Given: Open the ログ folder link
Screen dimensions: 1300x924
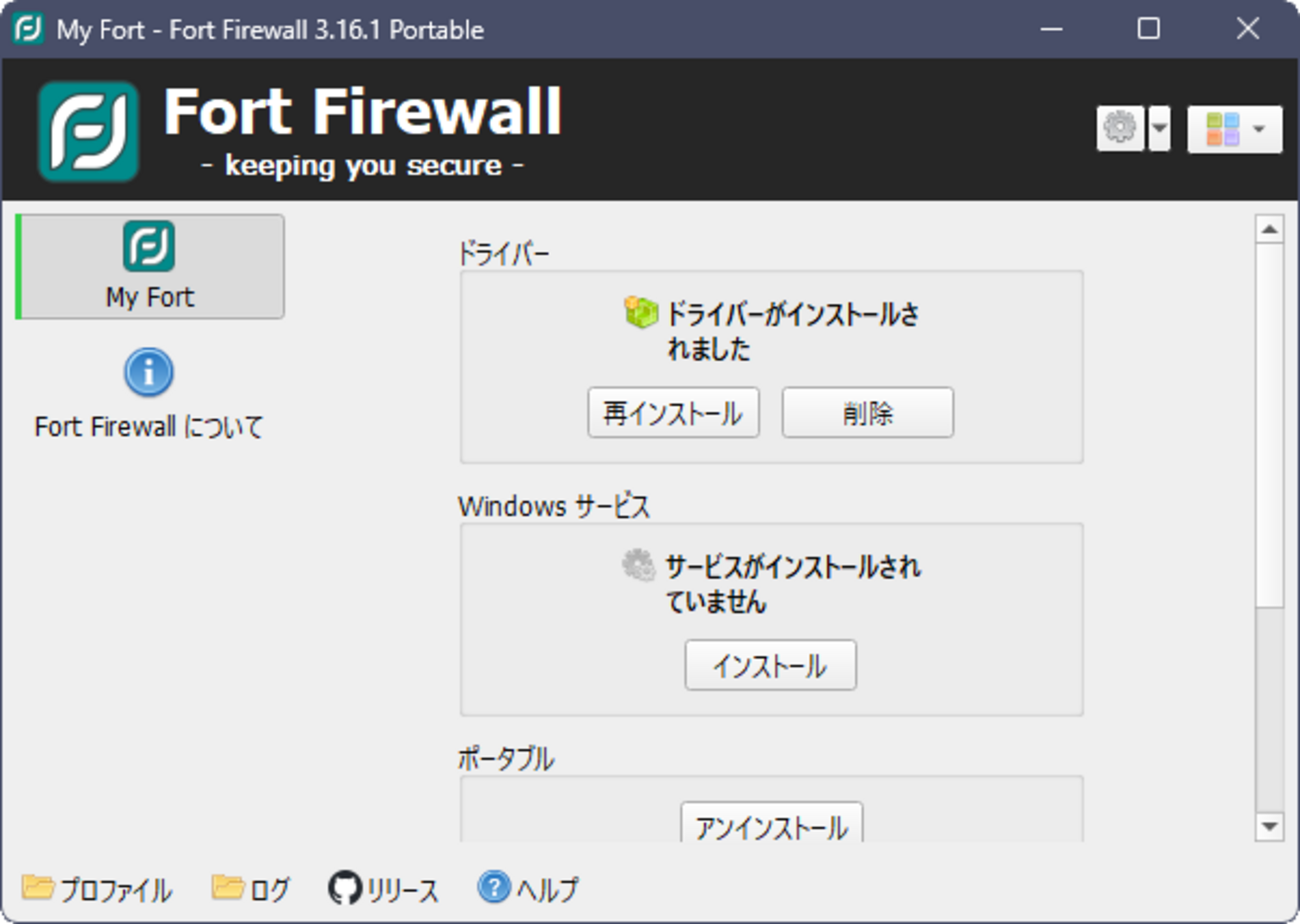Looking at the screenshot, I should coord(251,888).
